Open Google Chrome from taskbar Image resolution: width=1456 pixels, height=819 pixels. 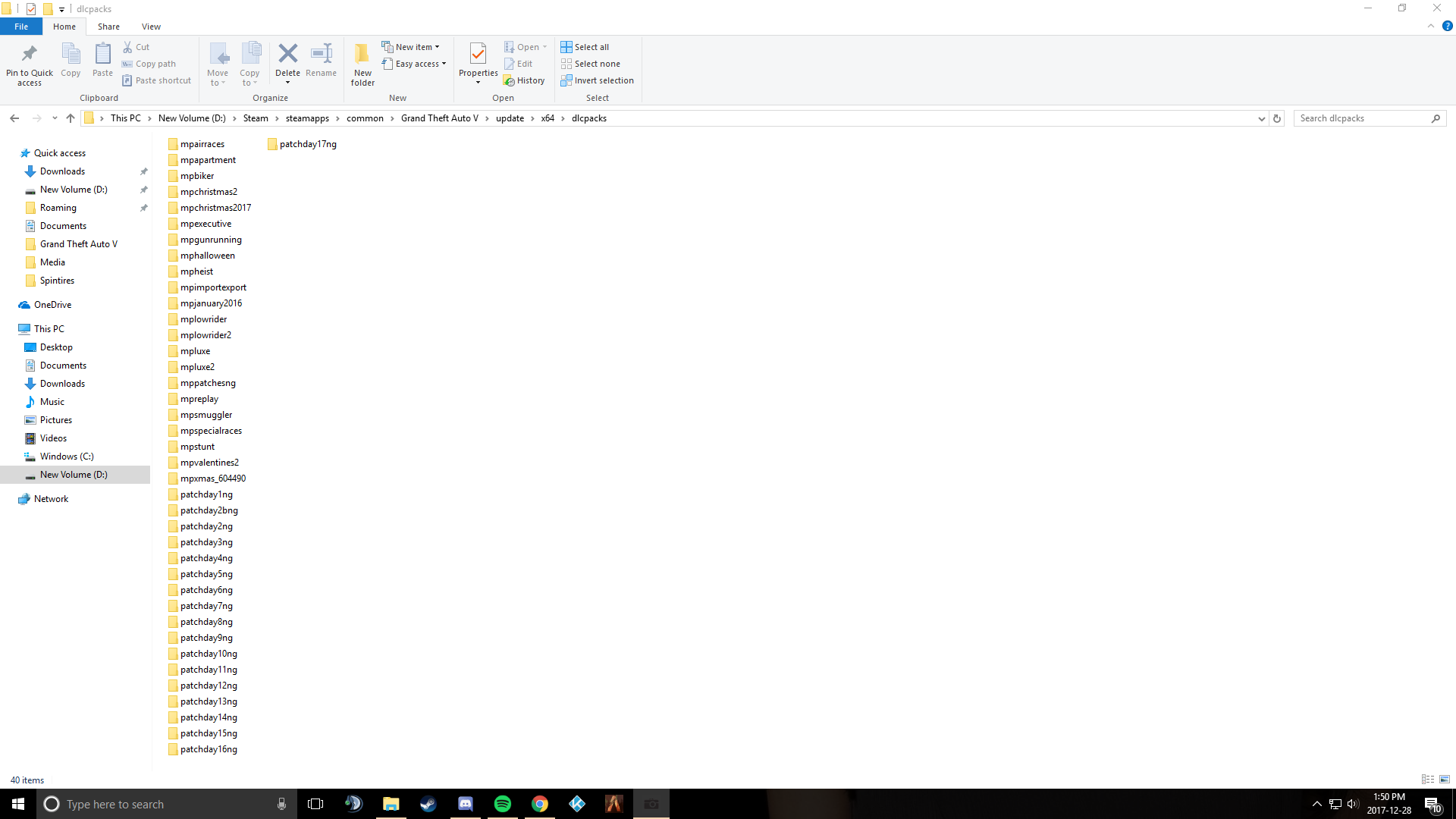pos(539,804)
